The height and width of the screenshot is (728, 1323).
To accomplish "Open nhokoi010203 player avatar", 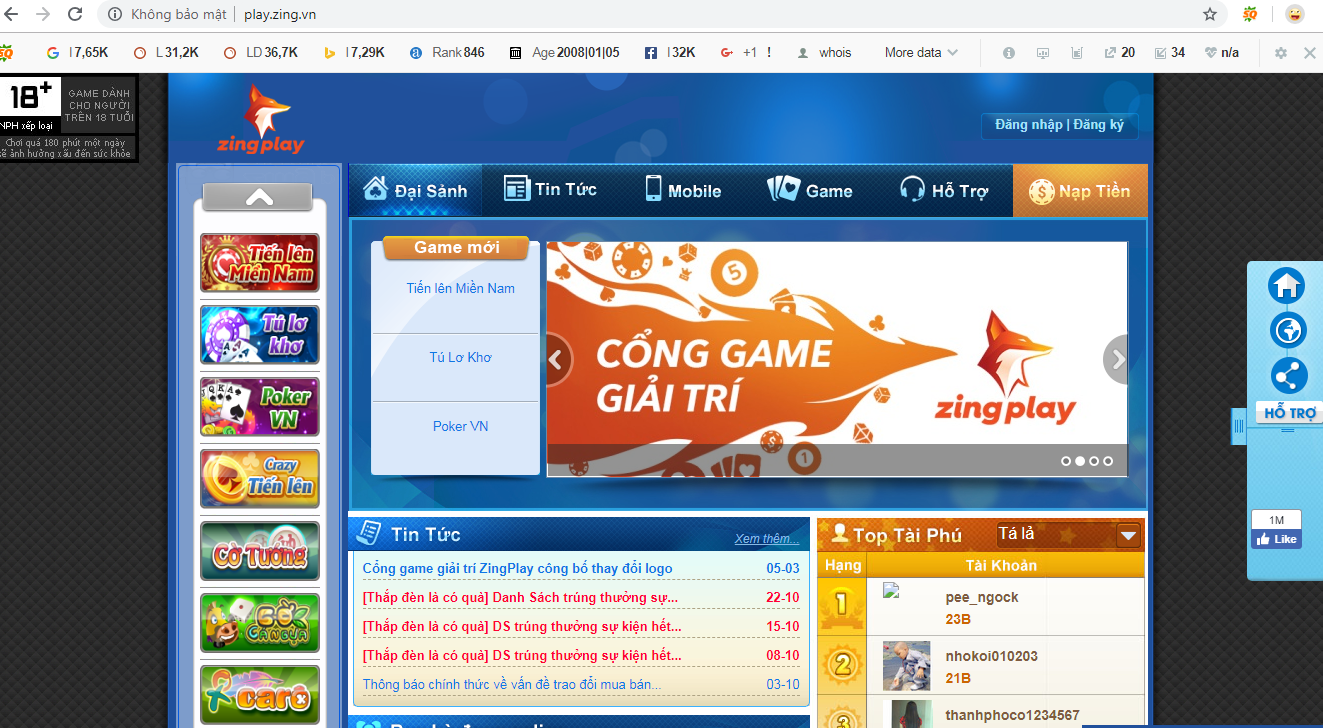I will click(906, 665).
